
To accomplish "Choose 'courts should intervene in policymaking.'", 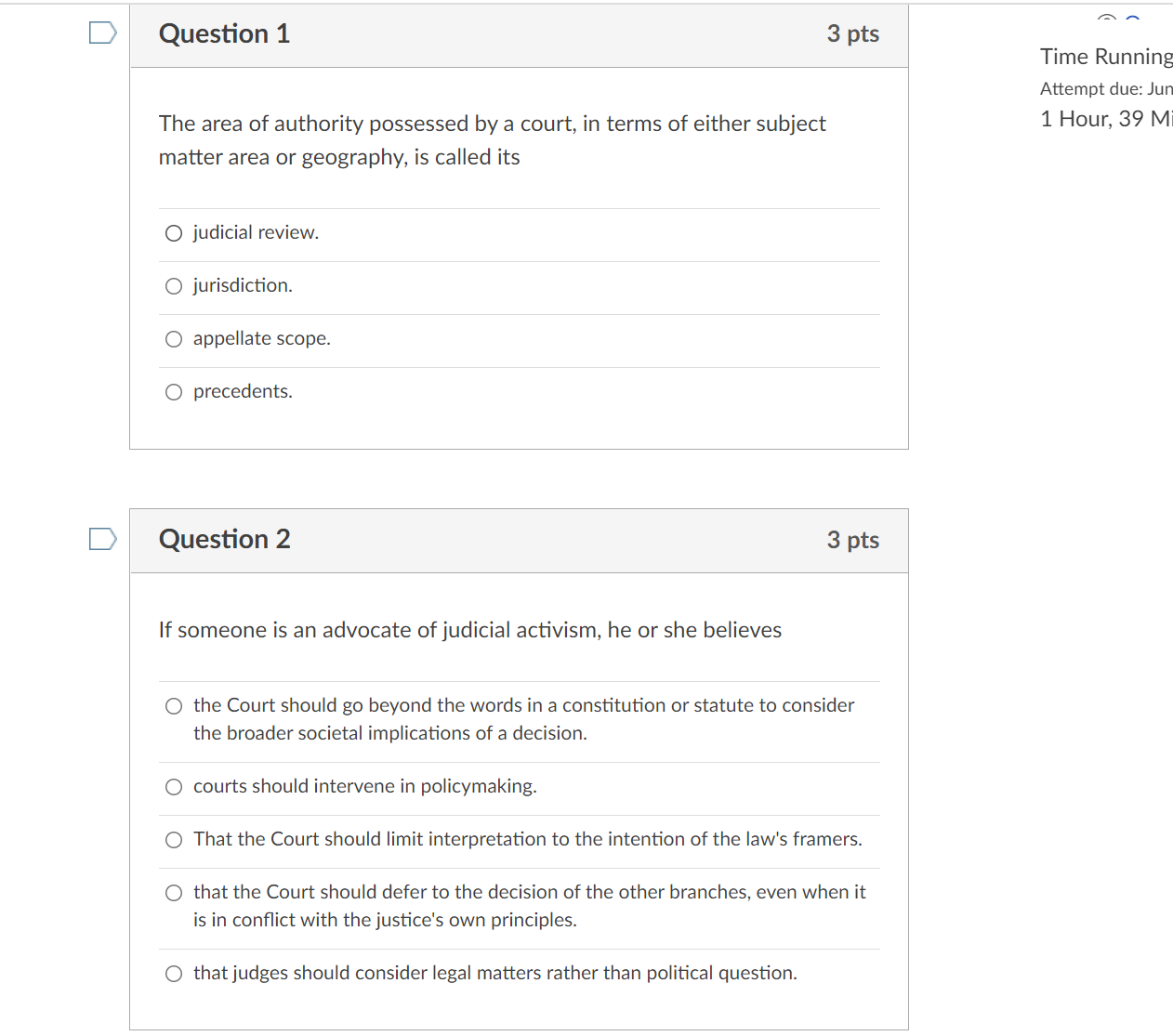I will pos(174,787).
